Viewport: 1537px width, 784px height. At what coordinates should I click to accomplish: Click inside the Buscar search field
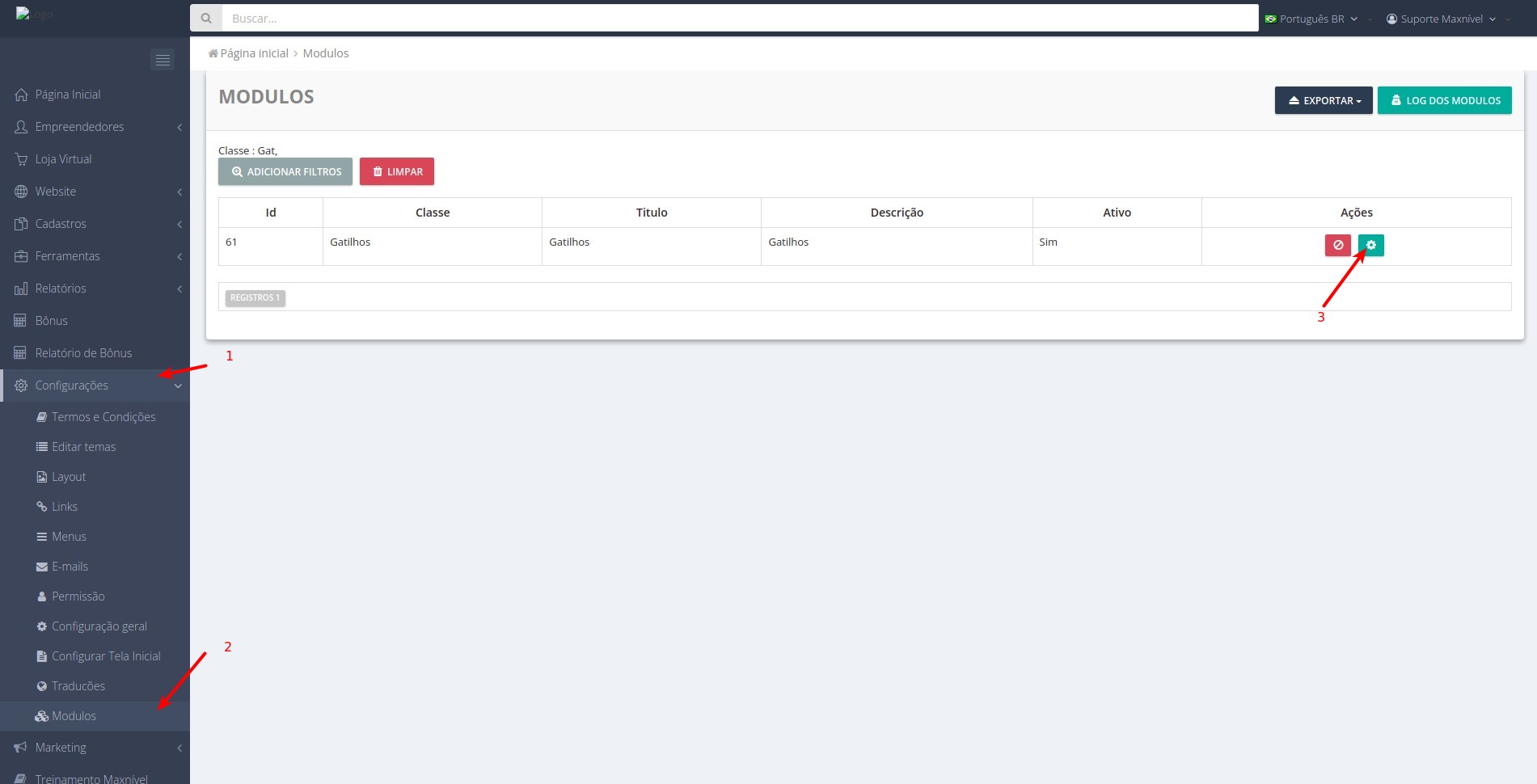pos(740,19)
